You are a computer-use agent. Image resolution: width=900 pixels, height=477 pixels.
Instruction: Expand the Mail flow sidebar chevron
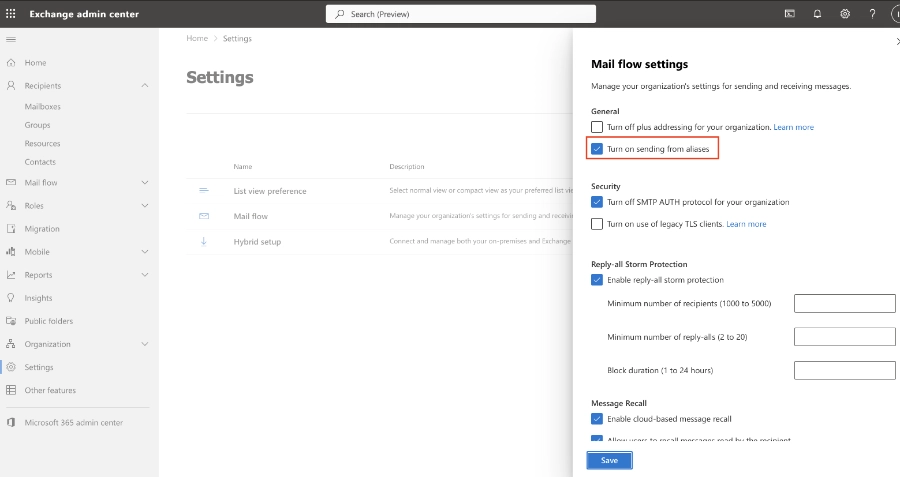coord(145,183)
